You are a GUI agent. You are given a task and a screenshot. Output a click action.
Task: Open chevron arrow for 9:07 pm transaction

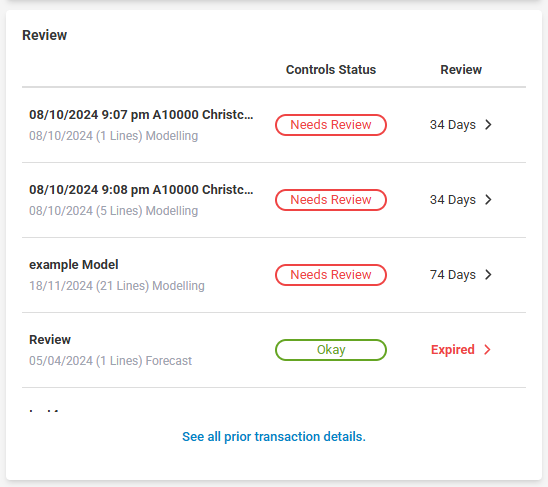(x=488, y=124)
